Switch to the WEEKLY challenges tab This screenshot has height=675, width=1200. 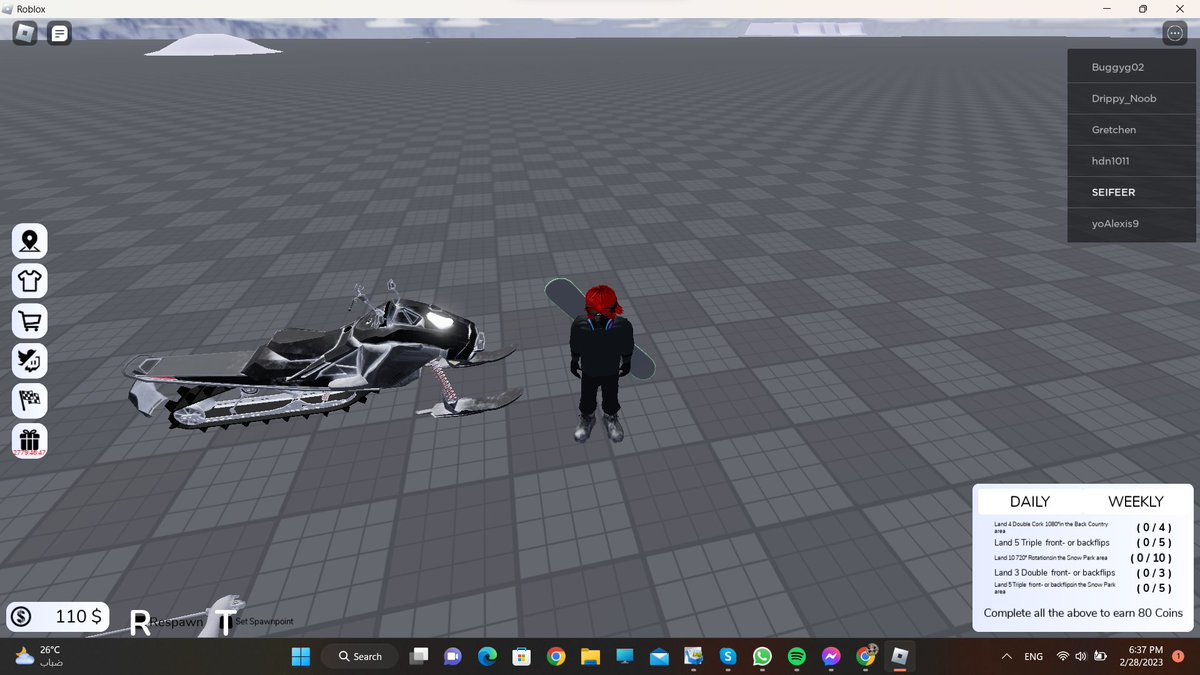coord(1136,501)
